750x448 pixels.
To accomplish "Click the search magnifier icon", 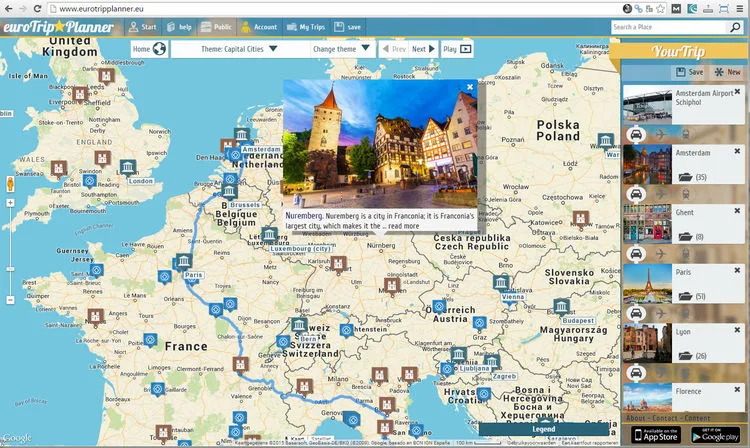I will click(x=735, y=27).
